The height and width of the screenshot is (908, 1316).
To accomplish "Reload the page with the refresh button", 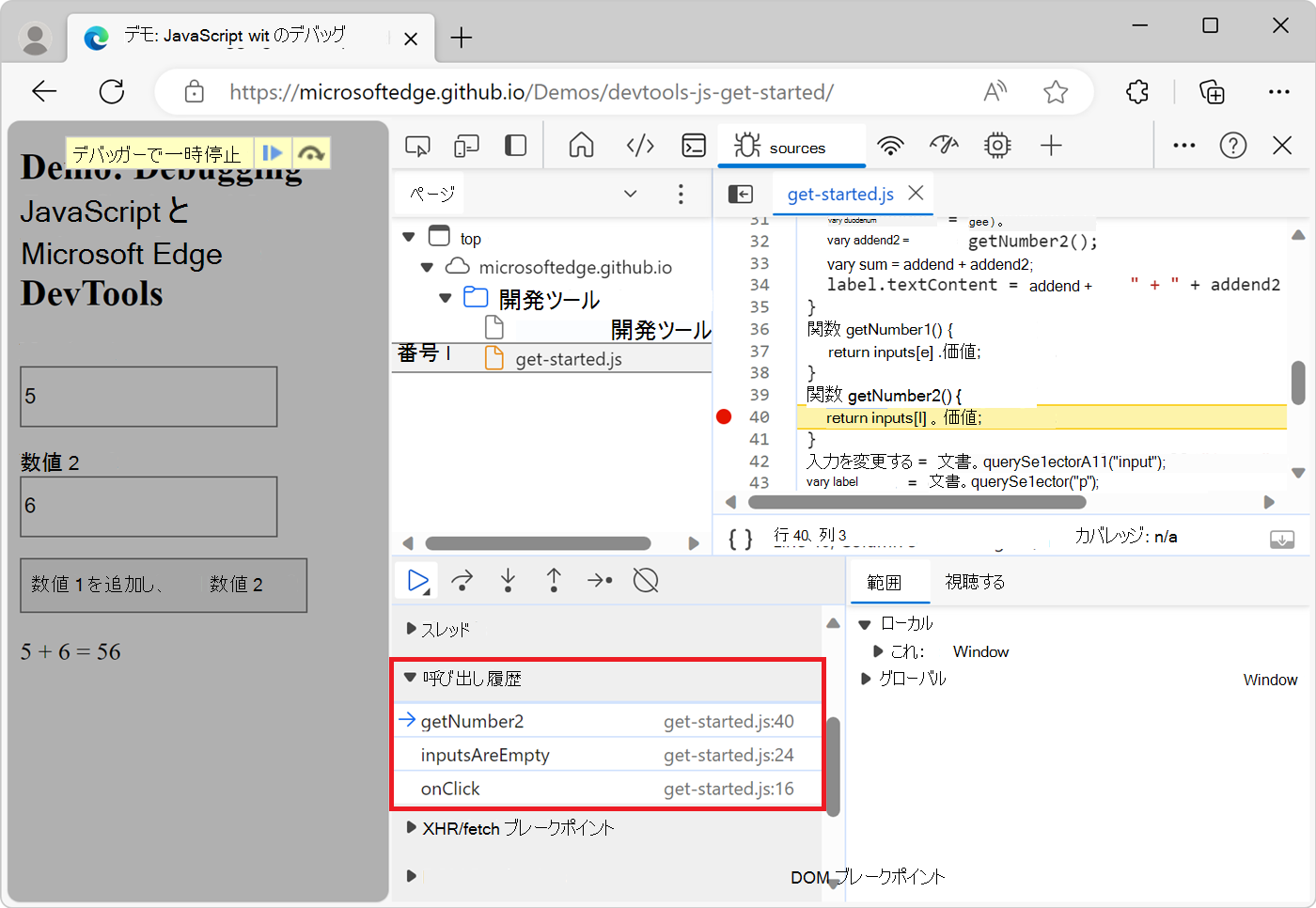I will (x=112, y=91).
